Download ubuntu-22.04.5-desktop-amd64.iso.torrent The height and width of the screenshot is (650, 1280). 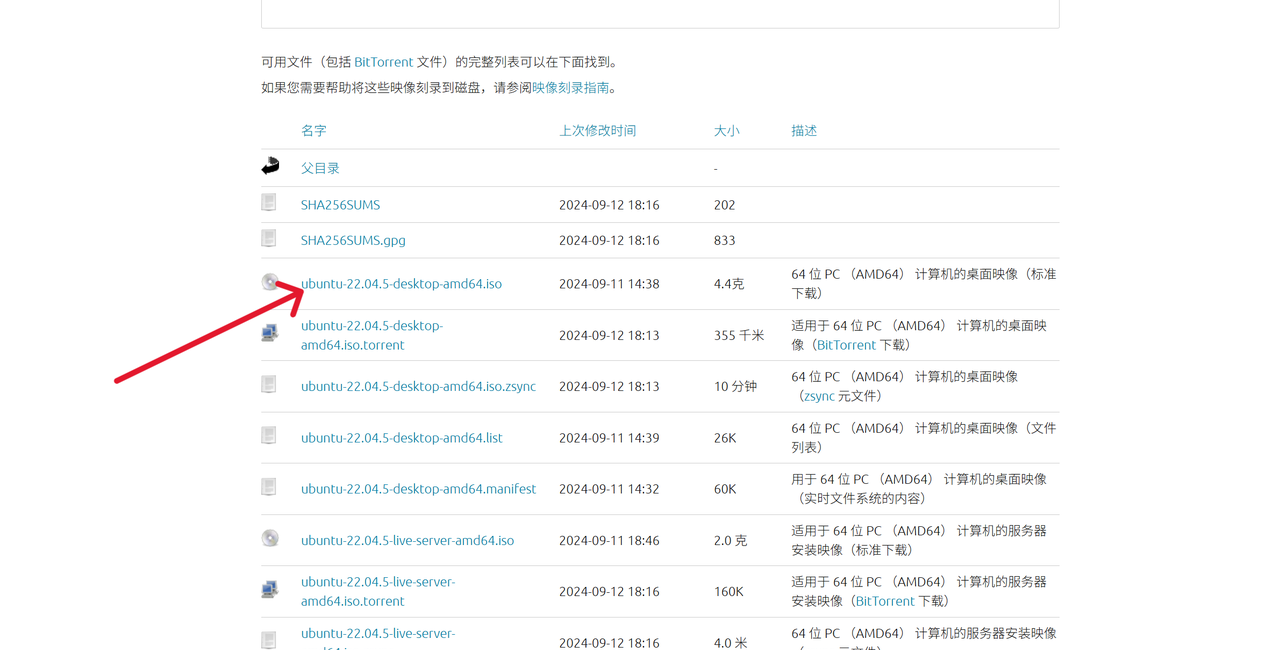372,335
